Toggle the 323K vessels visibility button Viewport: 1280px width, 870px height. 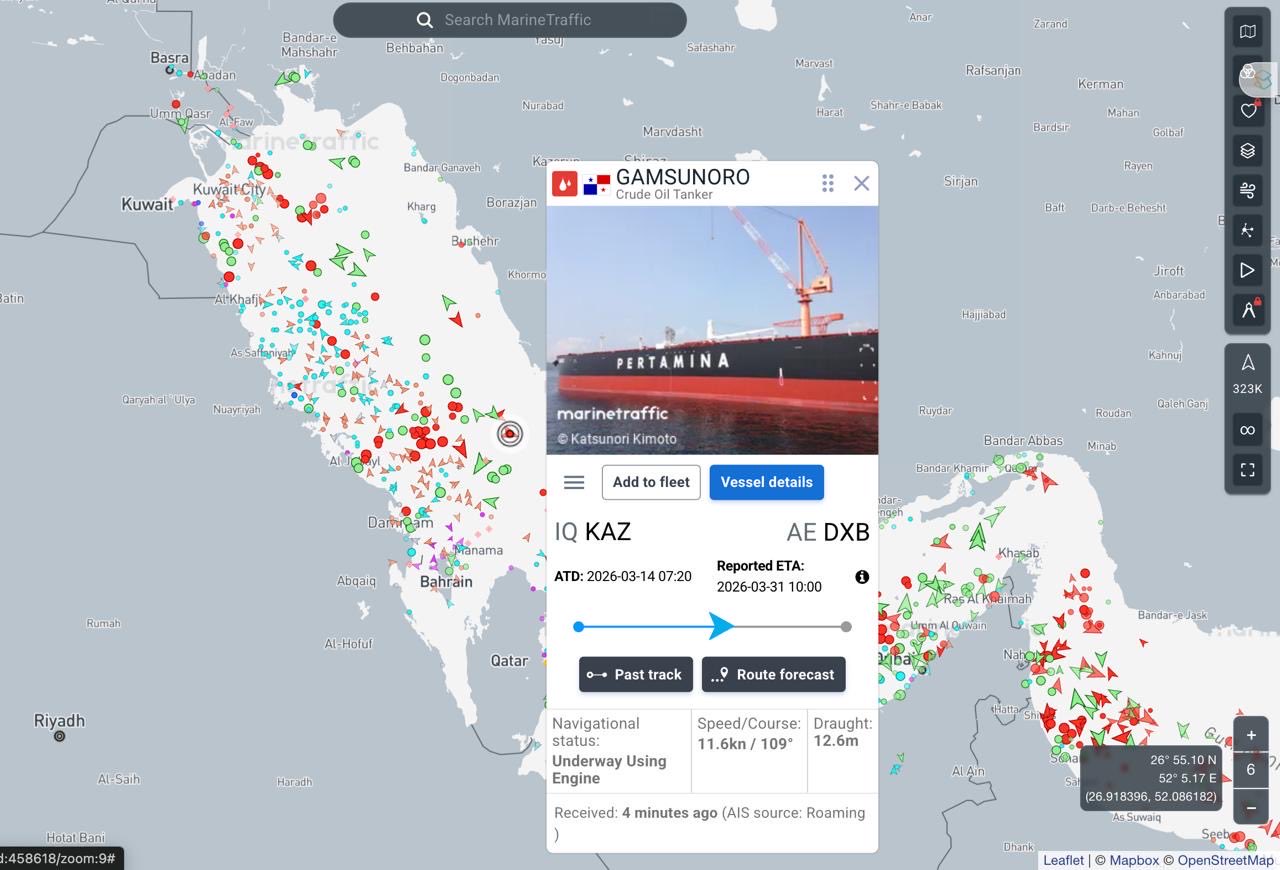(1247, 374)
